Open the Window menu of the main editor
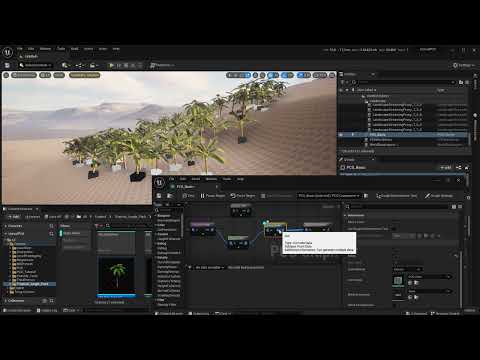The height and width of the screenshot is (360, 480). click(45, 49)
